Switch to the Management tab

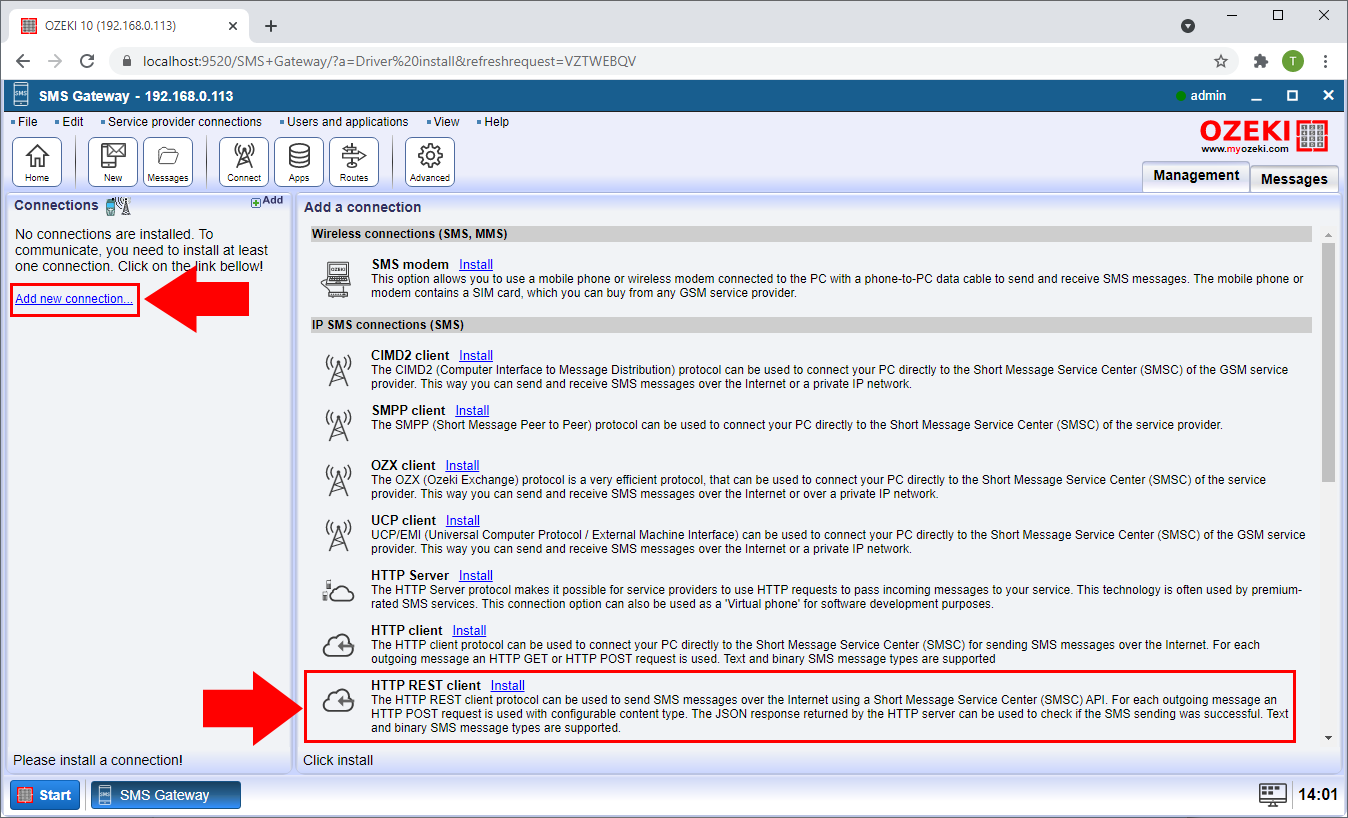[1196, 176]
